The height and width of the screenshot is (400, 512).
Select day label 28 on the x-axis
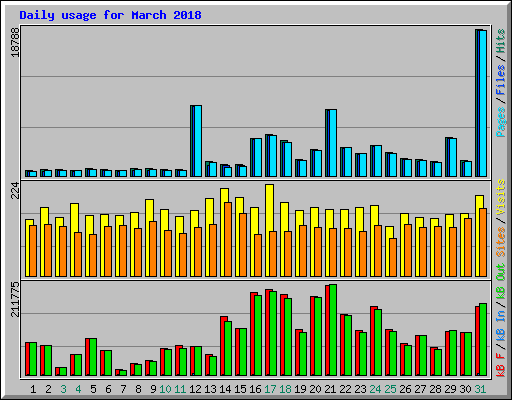(x=435, y=389)
